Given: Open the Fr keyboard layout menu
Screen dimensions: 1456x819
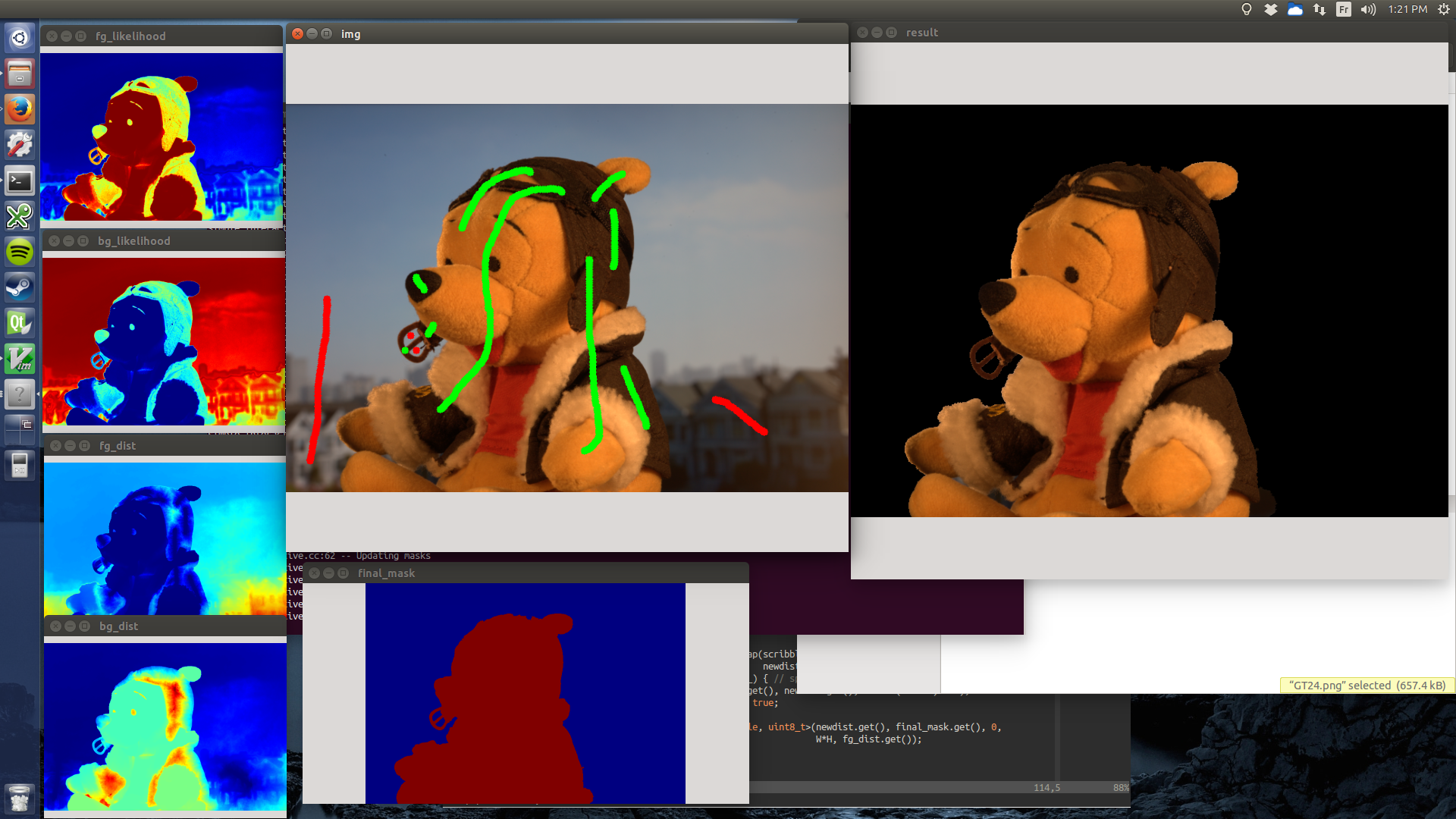Looking at the screenshot, I should pyautogui.click(x=1344, y=9).
